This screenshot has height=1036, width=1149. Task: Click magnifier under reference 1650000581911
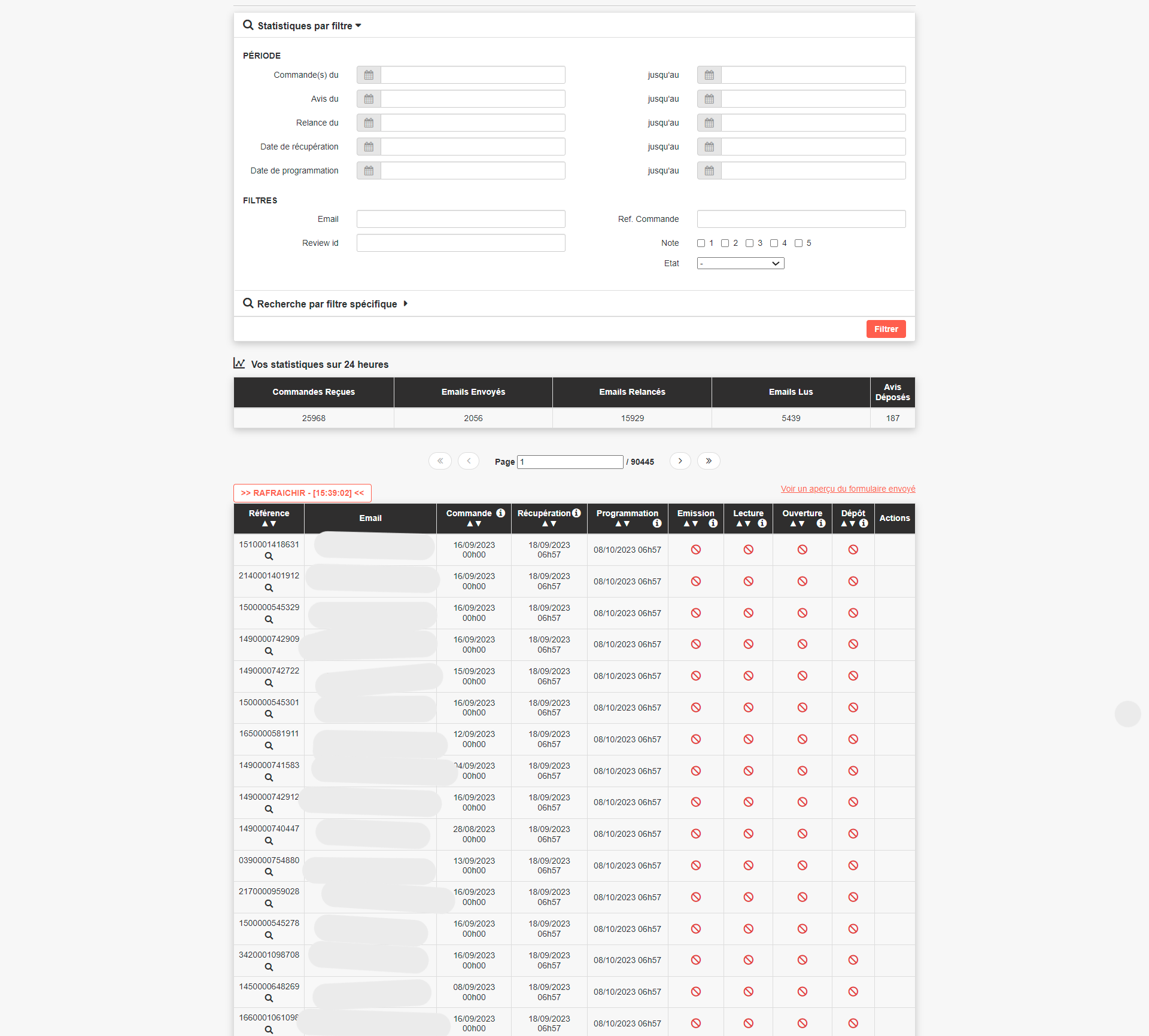269,746
